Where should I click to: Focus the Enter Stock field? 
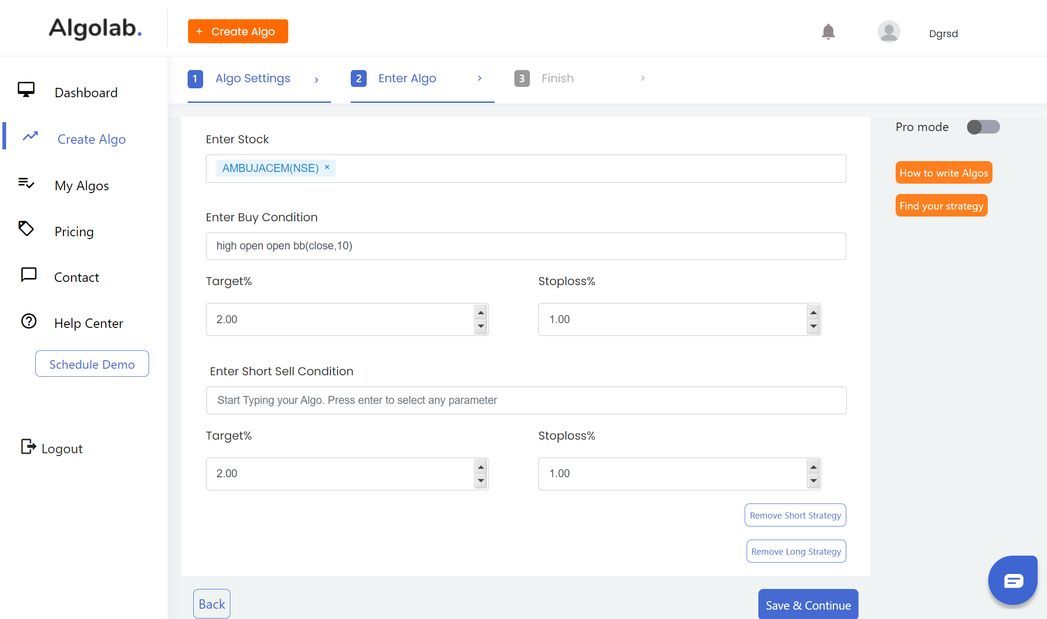click(x=526, y=168)
